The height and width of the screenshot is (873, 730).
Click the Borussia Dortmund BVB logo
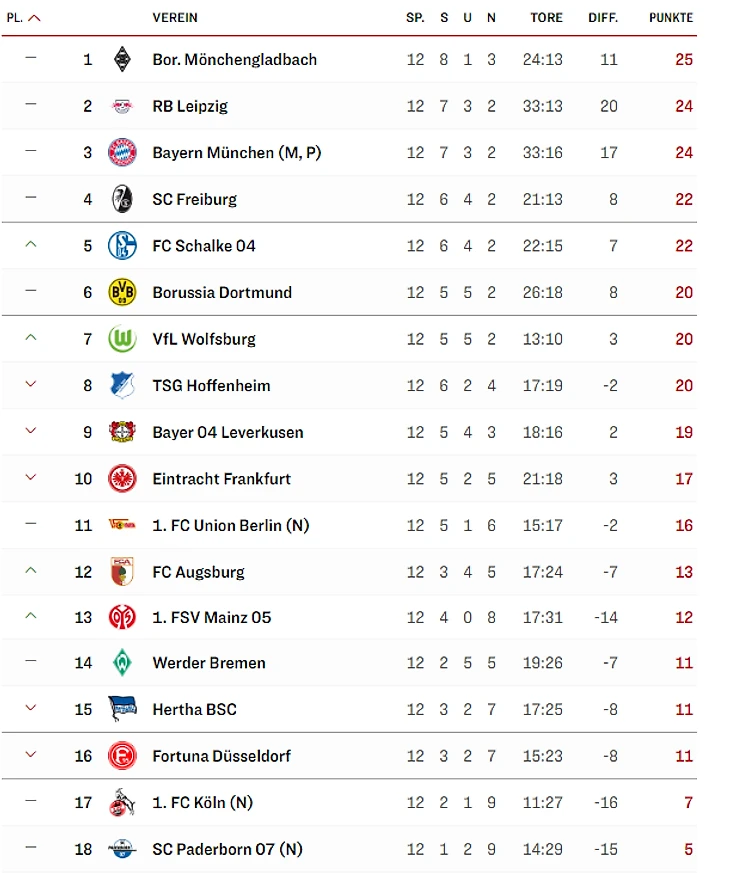(122, 292)
